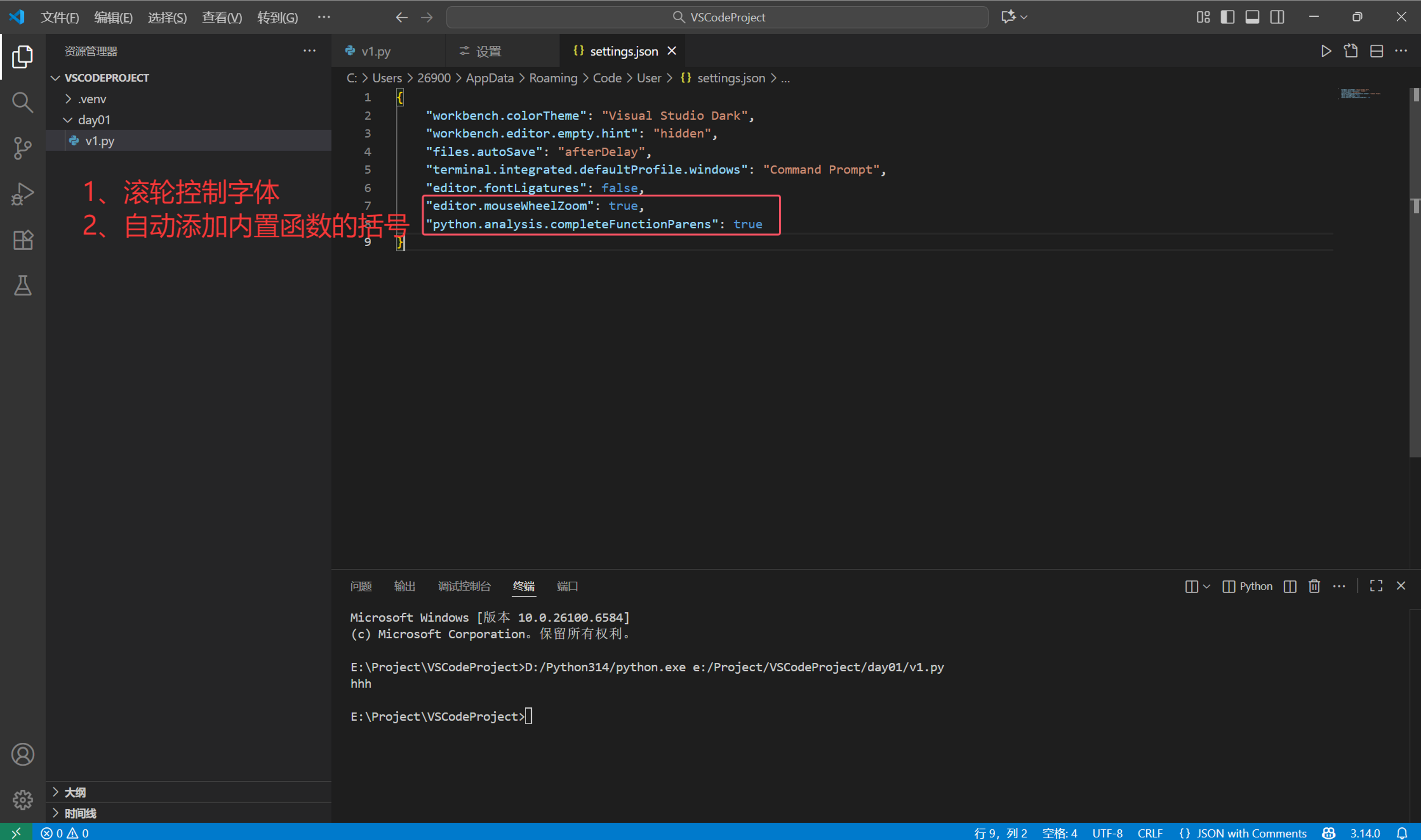Open the Accounts icon
Viewport: 1421px width, 840px height.
click(22, 754)
